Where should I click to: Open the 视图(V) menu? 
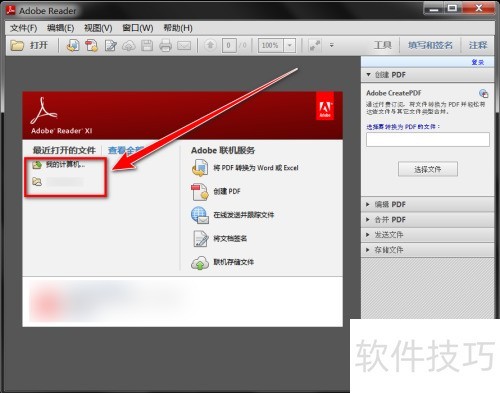98,28
